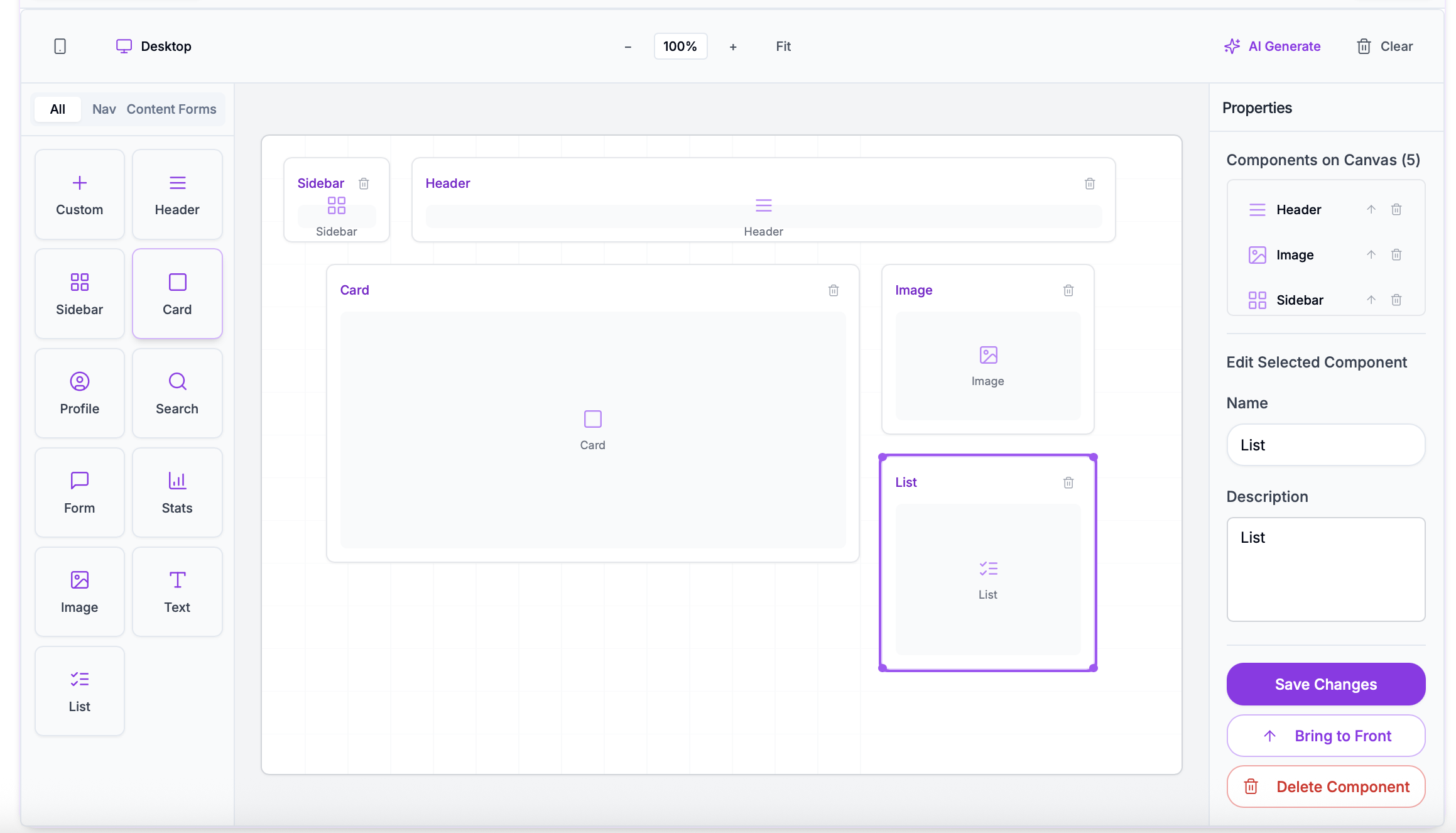Viewport: 1456px width, 833px height.
Task: Zoom out with the minus button
Action: [627, 46]
